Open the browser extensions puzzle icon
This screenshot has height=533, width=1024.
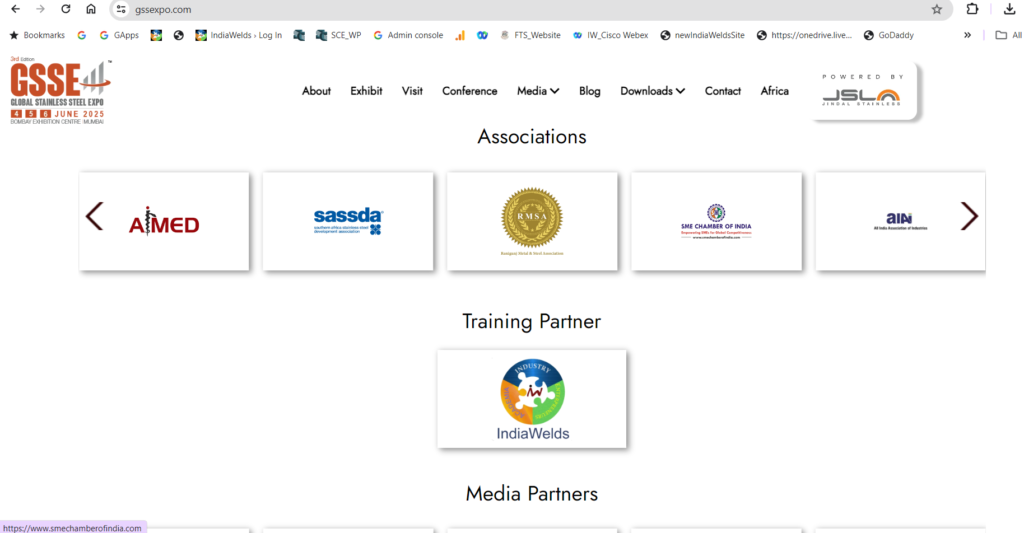point(972,9)
